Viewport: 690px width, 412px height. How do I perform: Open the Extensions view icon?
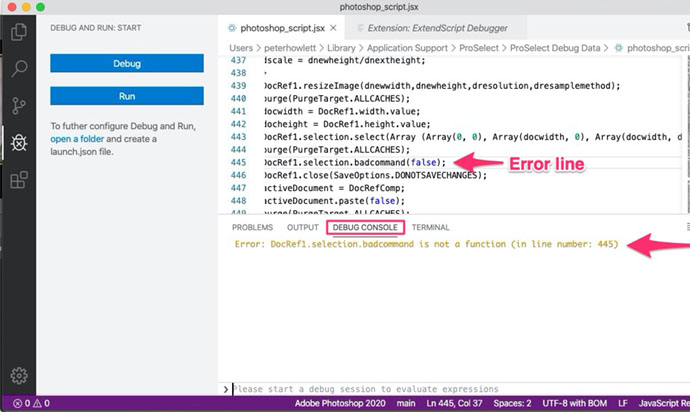coord(18,180)
